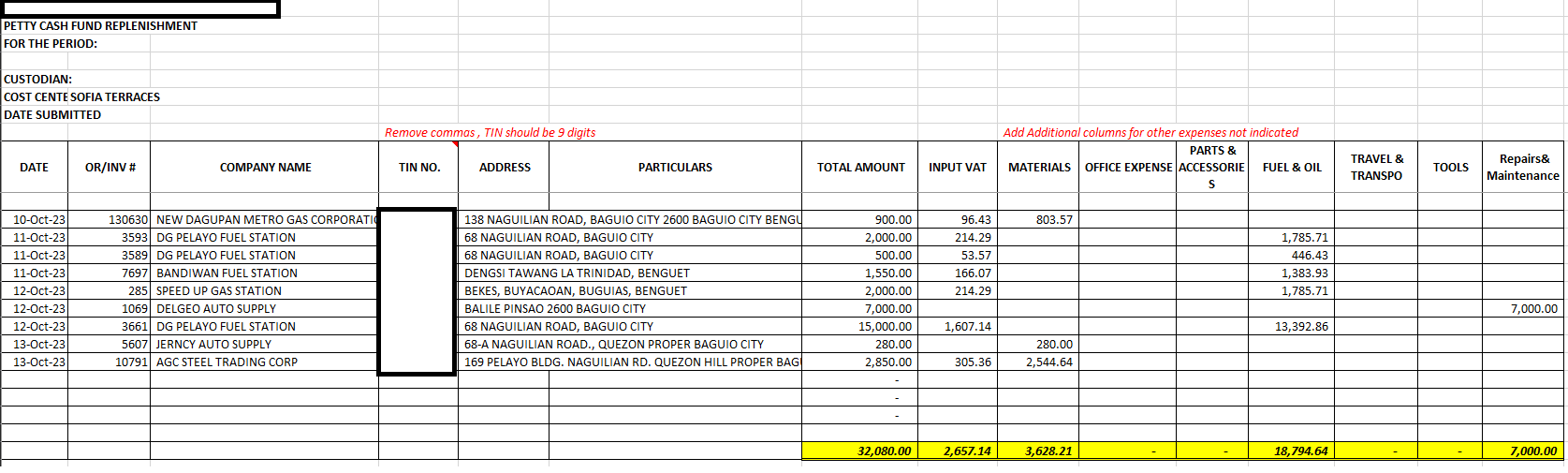
Task: Click OR number 3593
Action: click(x=110, y=238)
